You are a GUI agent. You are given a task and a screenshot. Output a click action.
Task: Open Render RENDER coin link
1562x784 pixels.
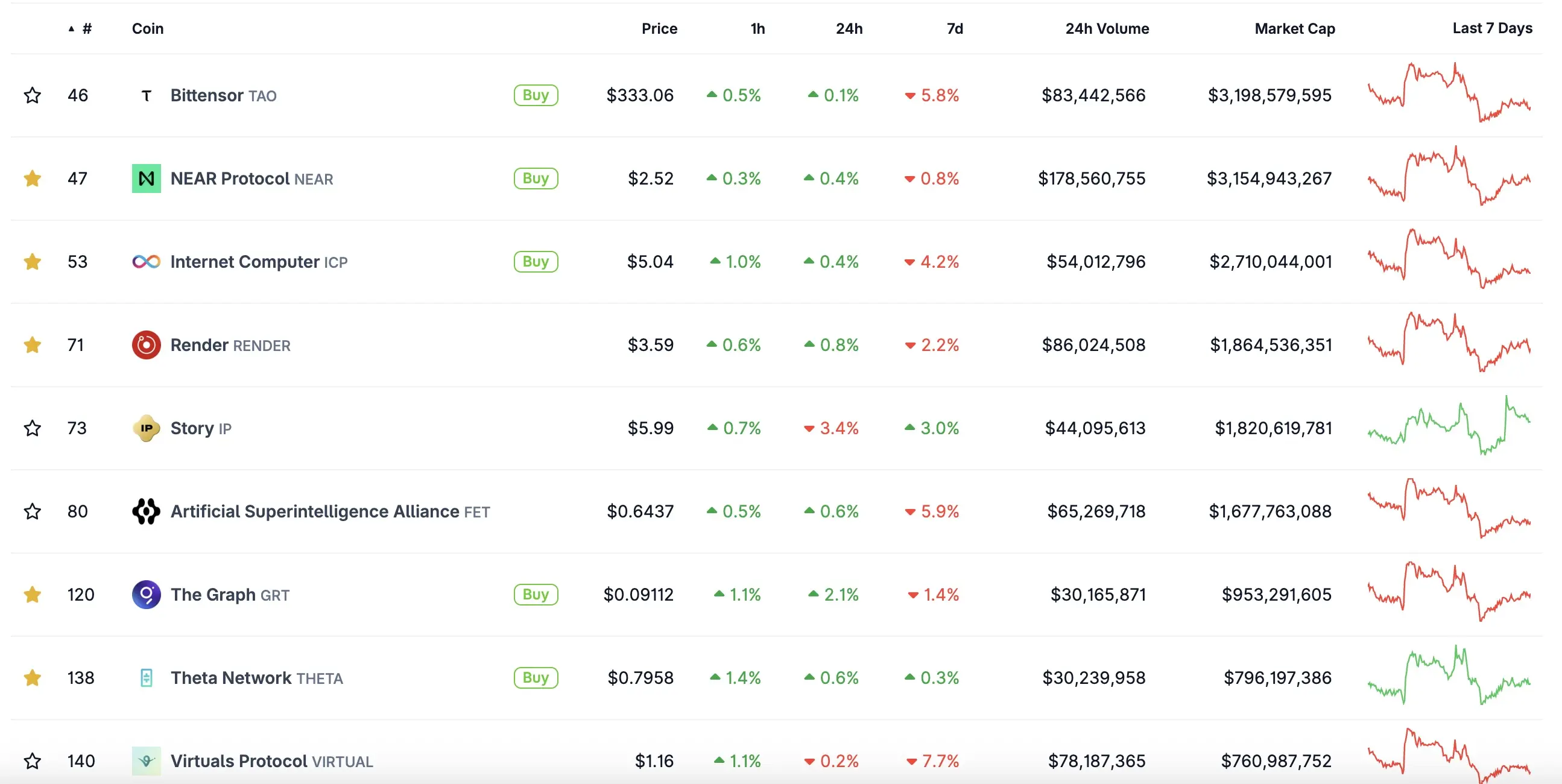click(x=230, y=345)
